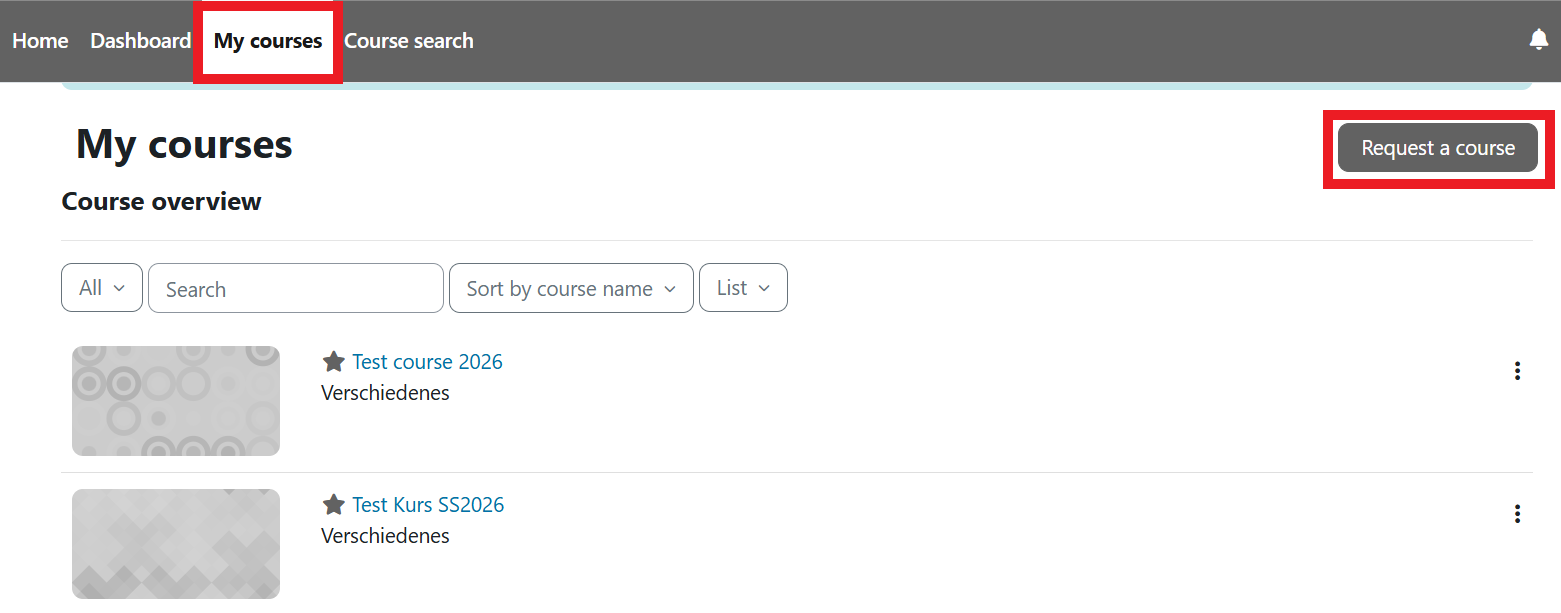The width and height of the screenshot is (1561, 613).
Task: Open the Test course 2026 link
Action: pyautogui.click(x=427, y=362)
